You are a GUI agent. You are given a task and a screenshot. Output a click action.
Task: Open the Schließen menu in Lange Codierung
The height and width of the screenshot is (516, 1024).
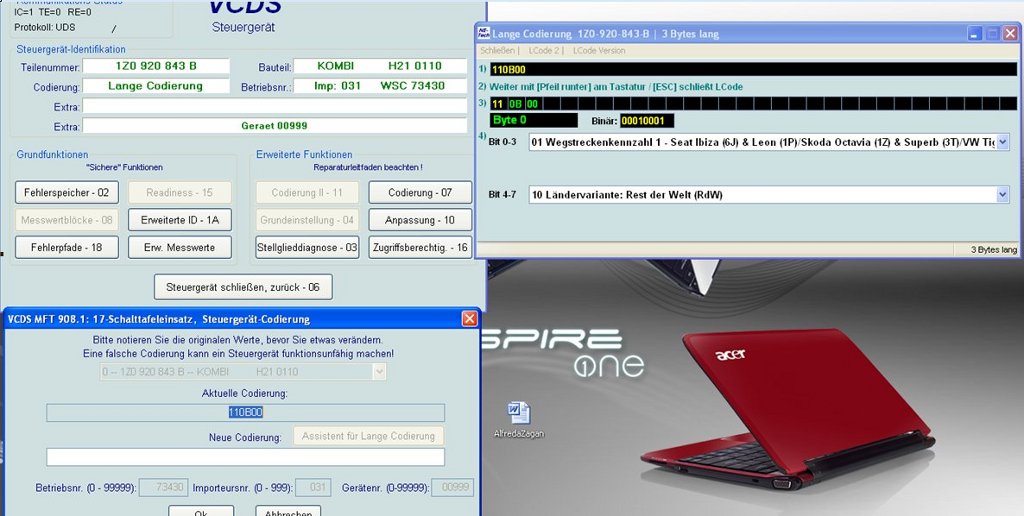[497, 50]
